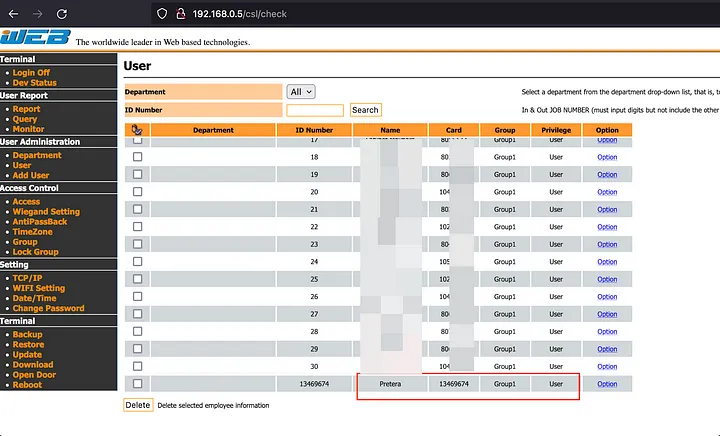Viewport: 720px width, 436px height.
Task: Select Open Door in Terminal menu
Action: pos(34,374)
